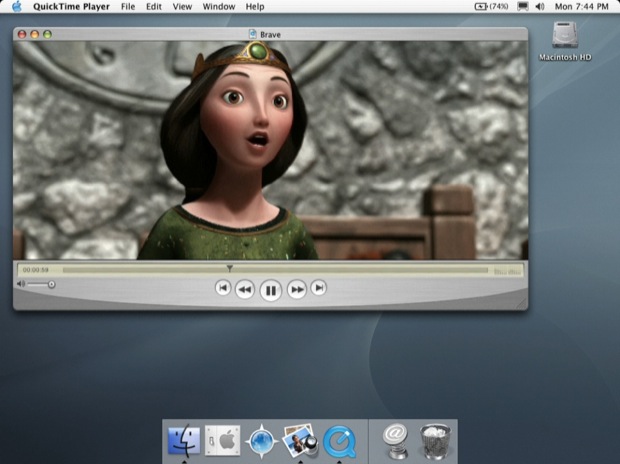Open the Help menu
The height and width of the screenshot is (464, 620).
(255, 7)
